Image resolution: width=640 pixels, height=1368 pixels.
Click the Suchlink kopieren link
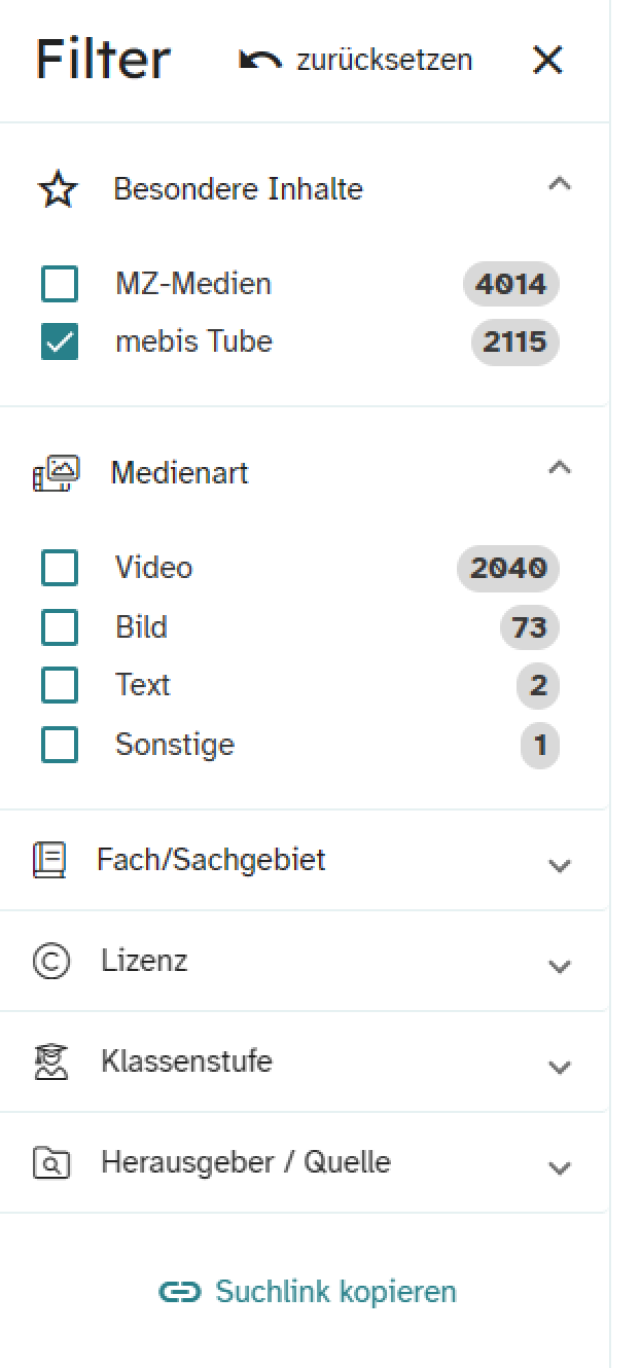click(x=336, y=1292)
